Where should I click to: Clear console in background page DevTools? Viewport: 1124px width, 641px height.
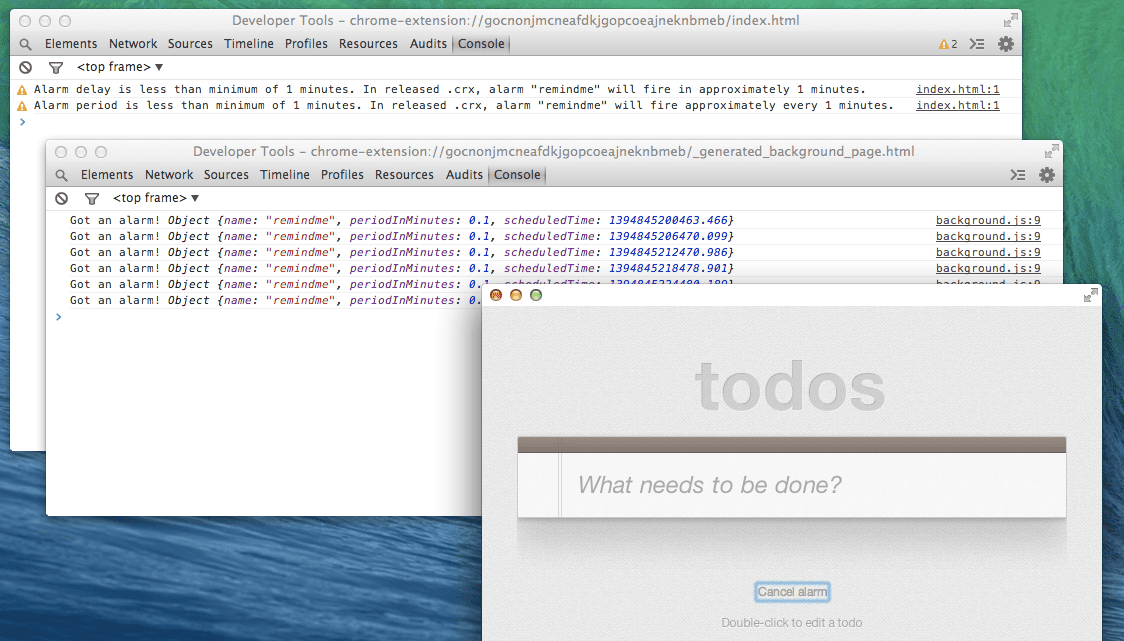tap(62, 199)
